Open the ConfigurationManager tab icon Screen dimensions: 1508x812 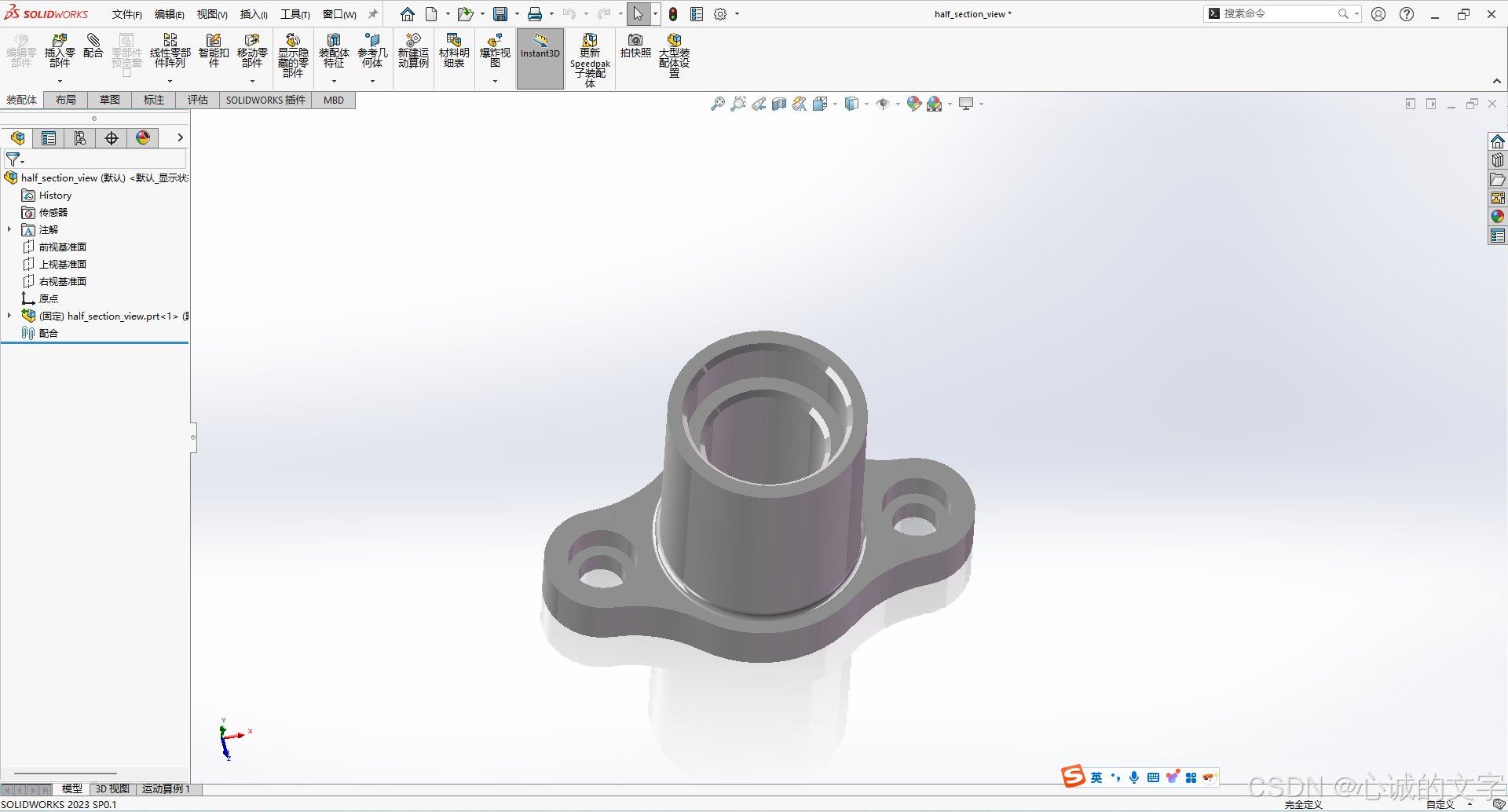coord(80,138)
